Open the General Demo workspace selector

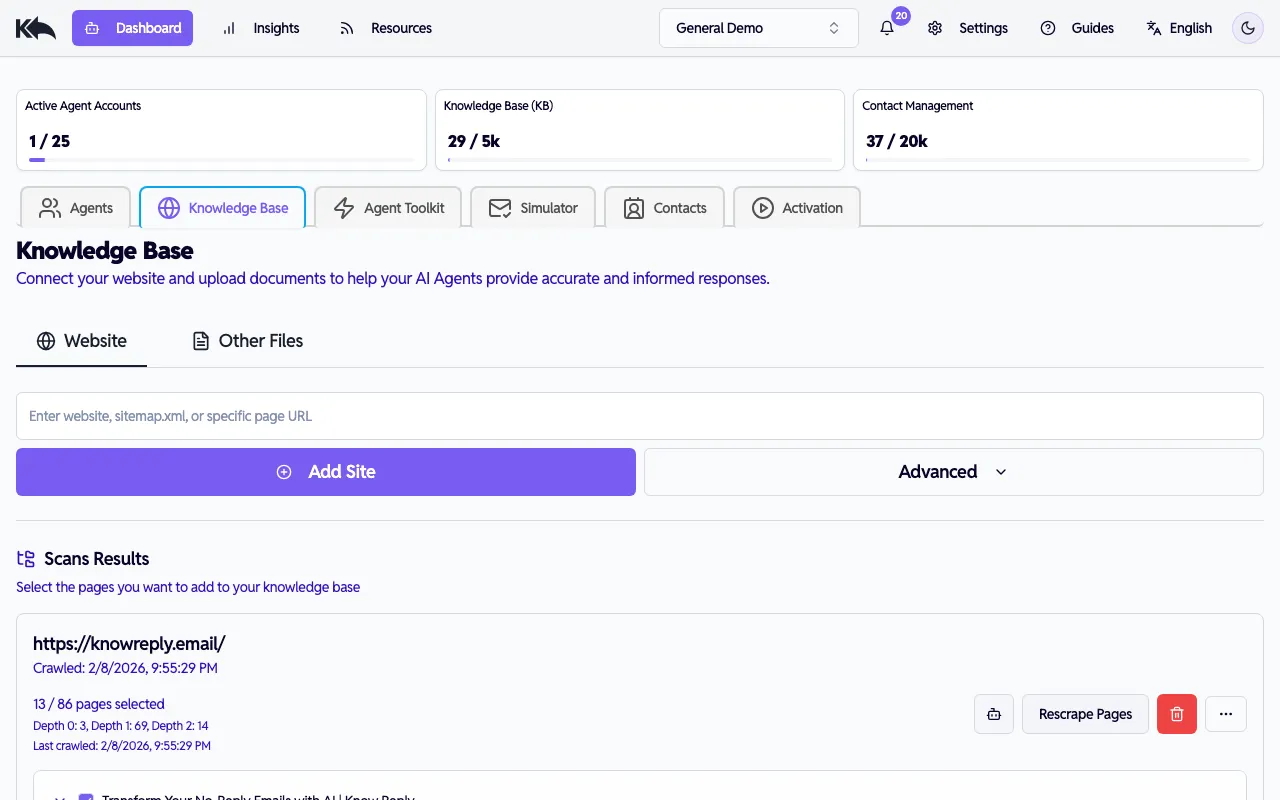coord(758,28)
